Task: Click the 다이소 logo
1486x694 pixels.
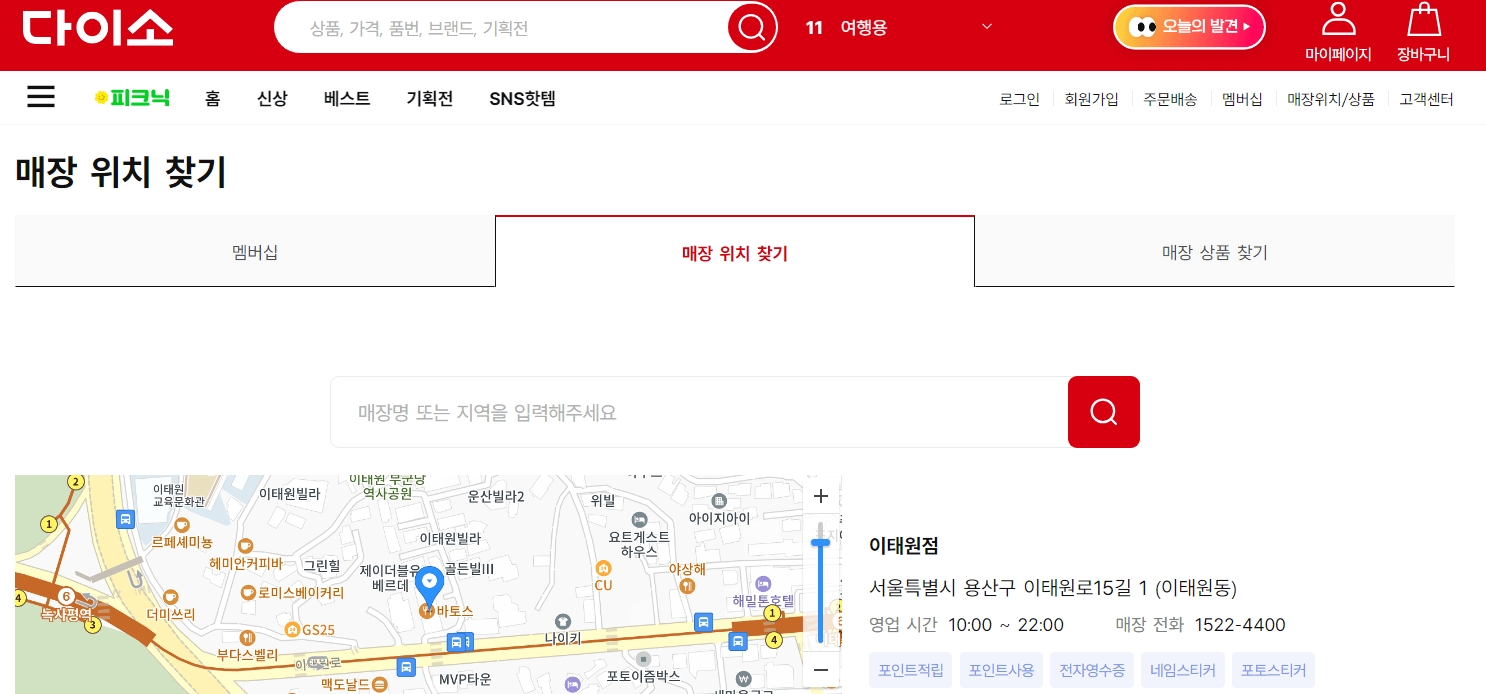Action: 98,27
